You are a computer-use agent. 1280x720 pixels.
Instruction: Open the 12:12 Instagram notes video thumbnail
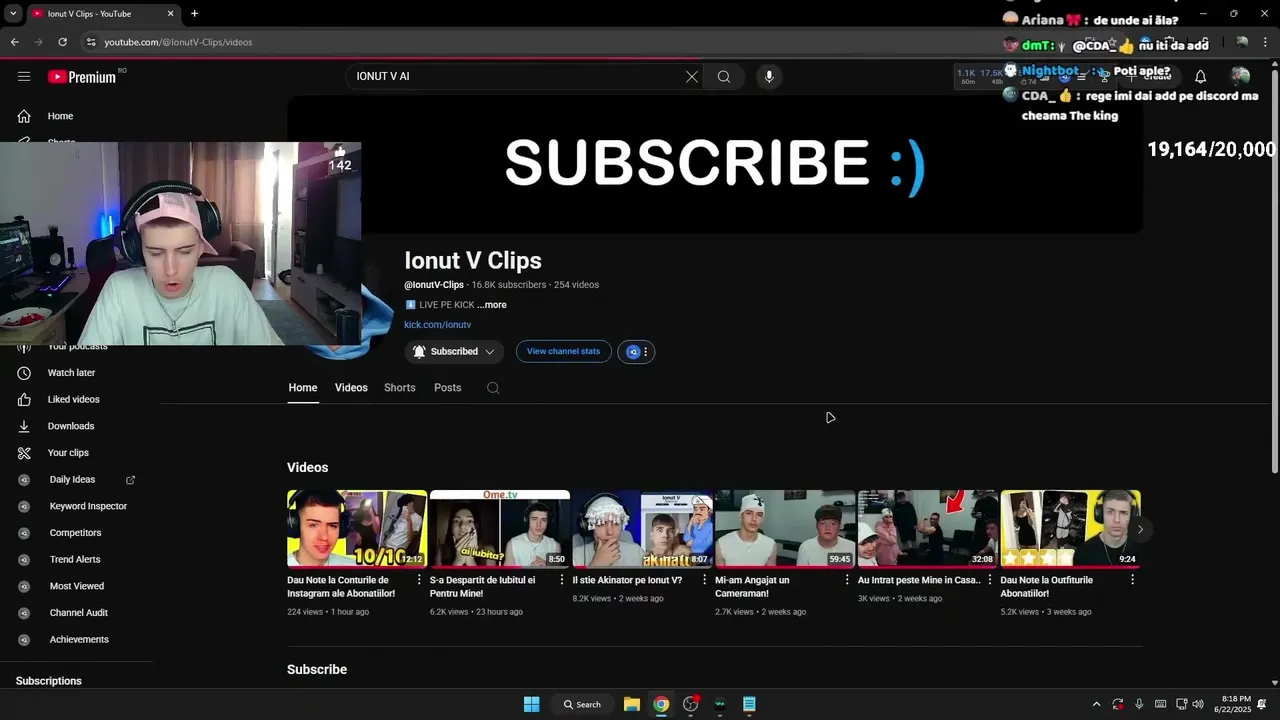(x=357, y=529)
